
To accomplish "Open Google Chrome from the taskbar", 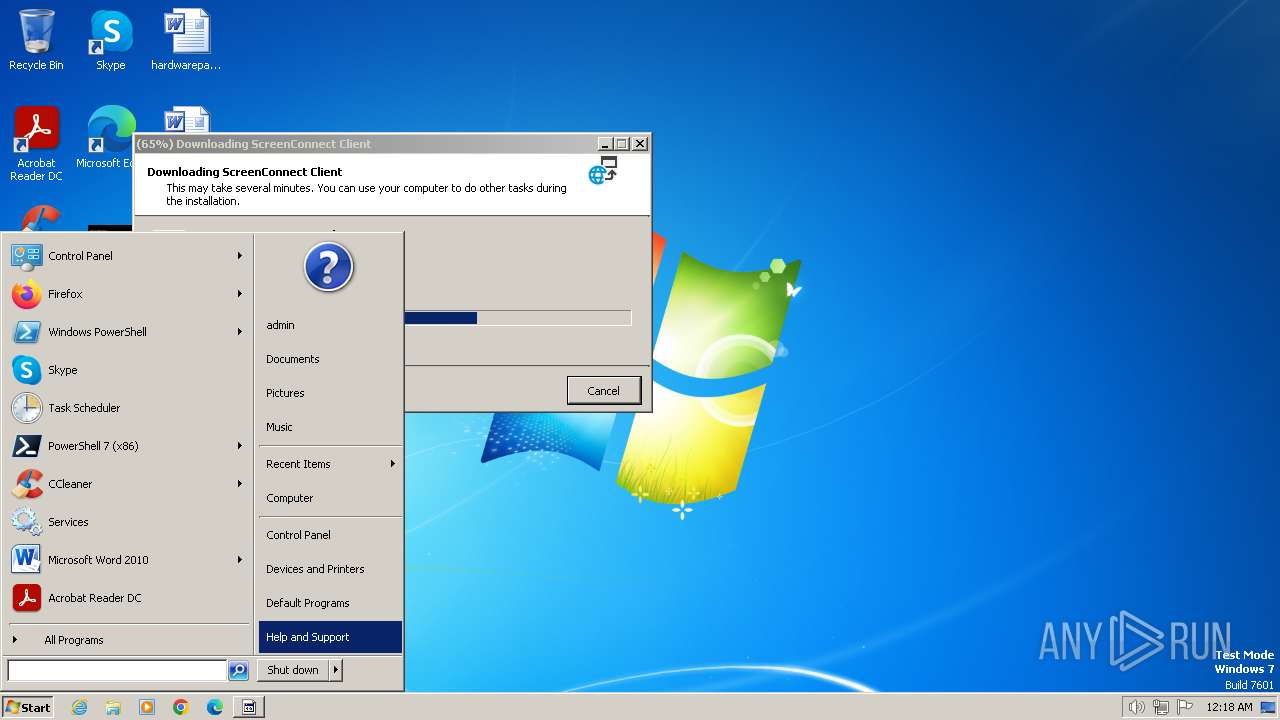I will 181,707.
